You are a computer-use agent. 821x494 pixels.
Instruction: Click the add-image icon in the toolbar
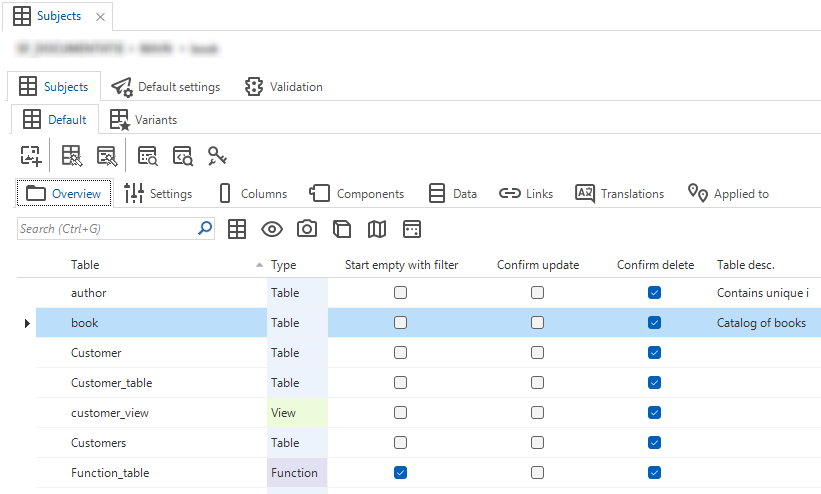click(31, 156)
